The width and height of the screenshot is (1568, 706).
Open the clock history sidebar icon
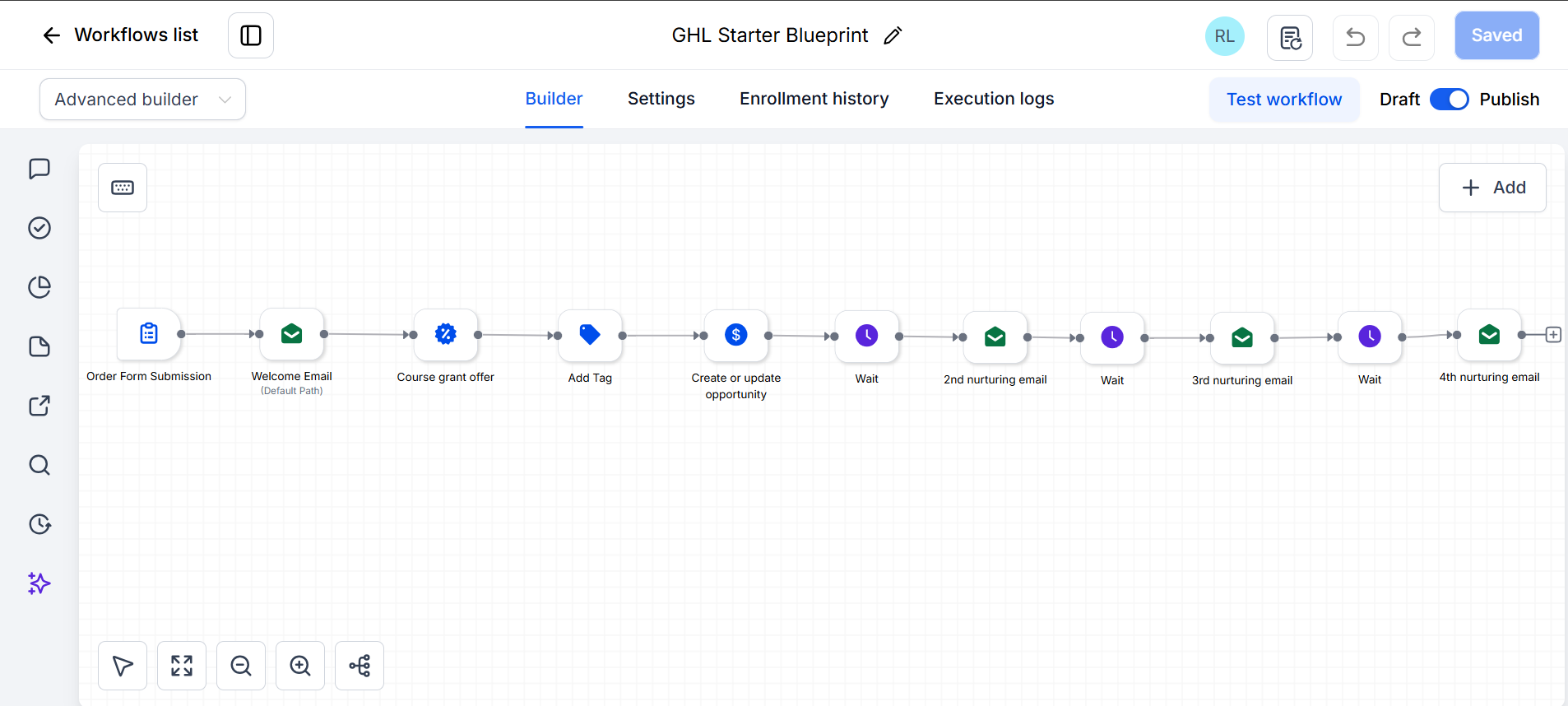point(39,524)
